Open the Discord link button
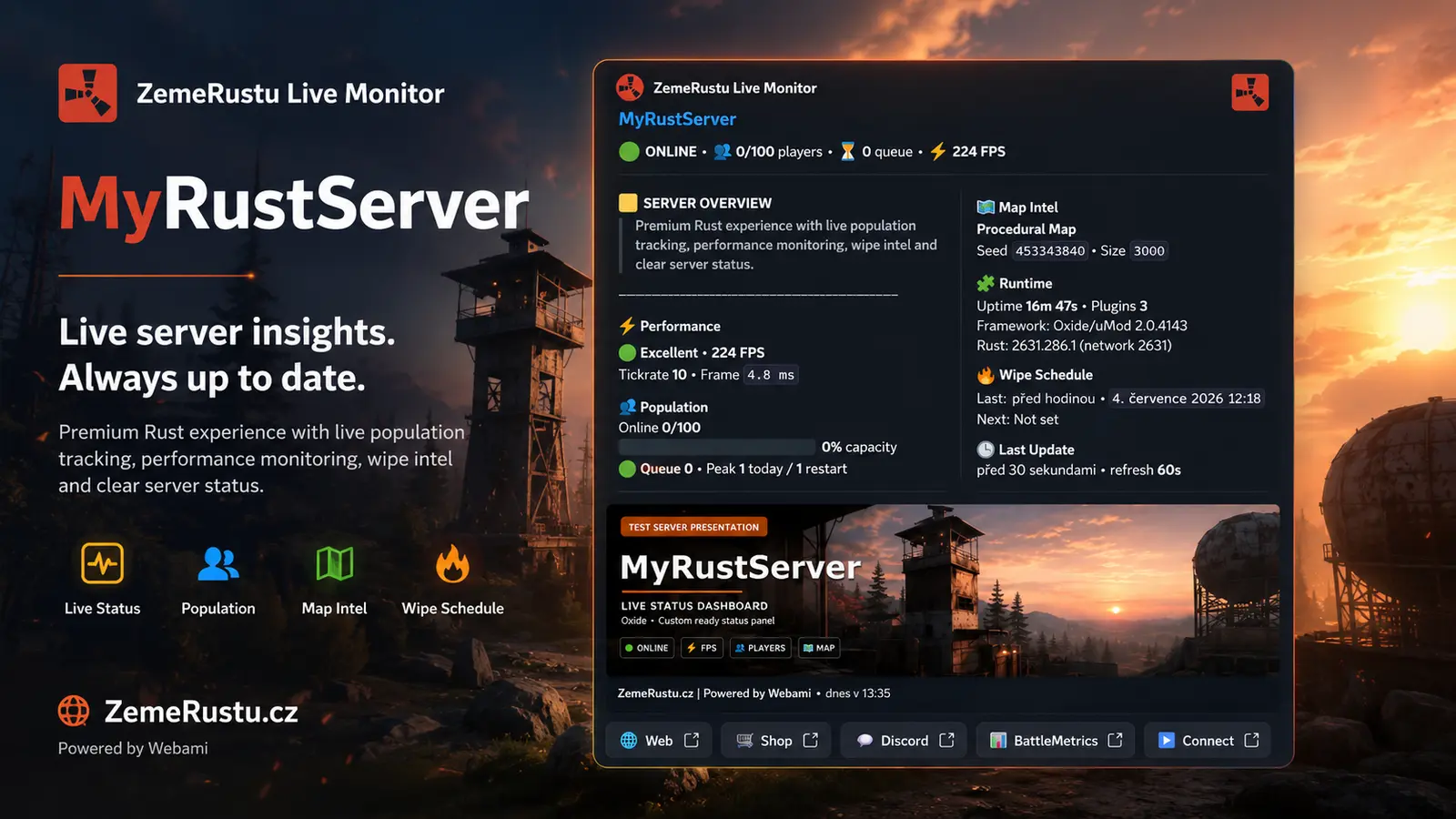 point(905,741)
